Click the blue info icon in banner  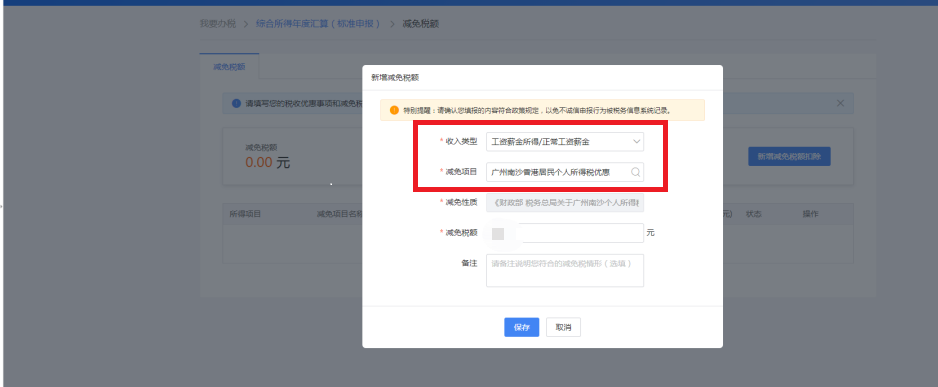(x=236, y=103)
